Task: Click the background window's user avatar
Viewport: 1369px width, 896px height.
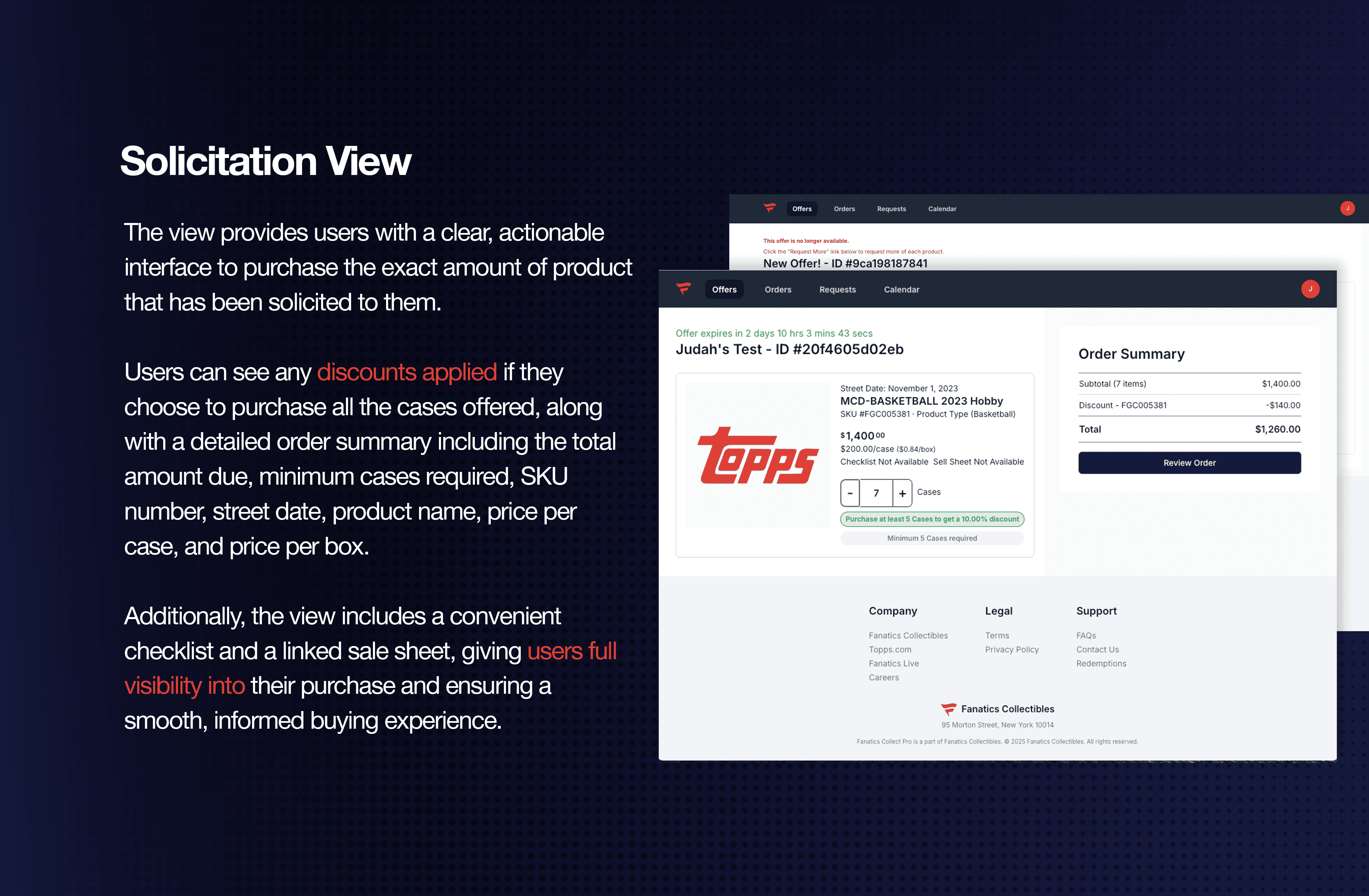Action: pyautogui.click(x=1347, y=208)
